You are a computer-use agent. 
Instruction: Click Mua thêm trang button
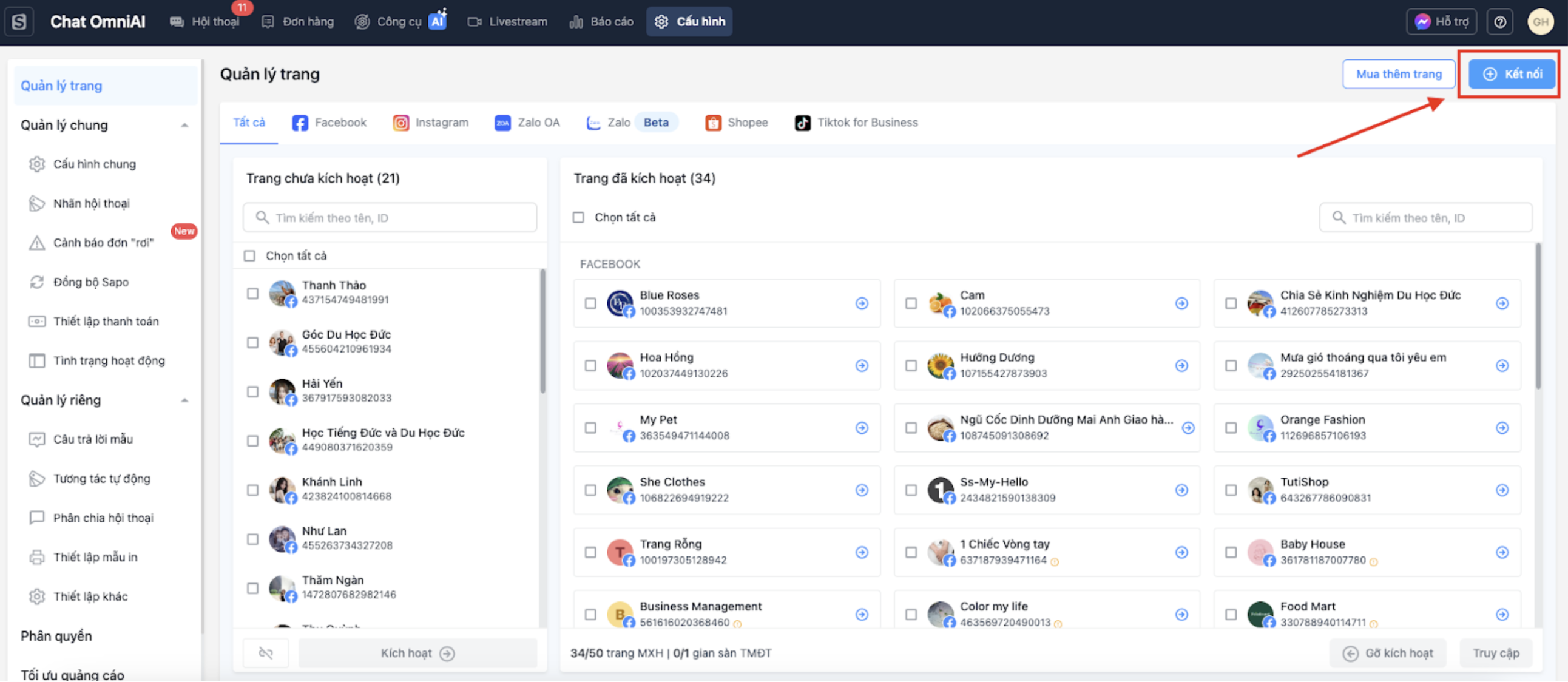[x=1398, y=73]
